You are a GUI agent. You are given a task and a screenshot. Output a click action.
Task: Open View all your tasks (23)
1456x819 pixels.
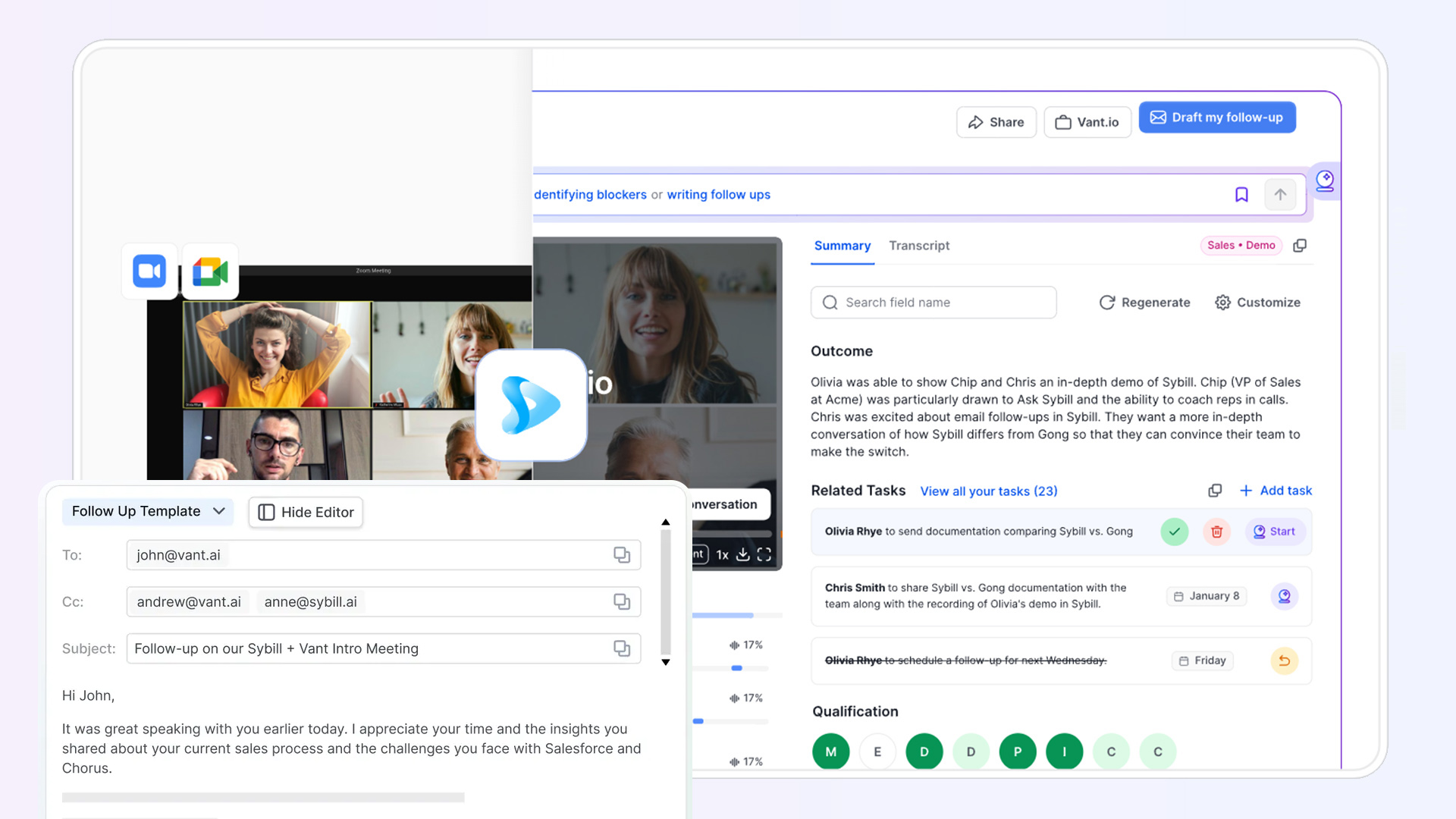click(x=989, y=491)
